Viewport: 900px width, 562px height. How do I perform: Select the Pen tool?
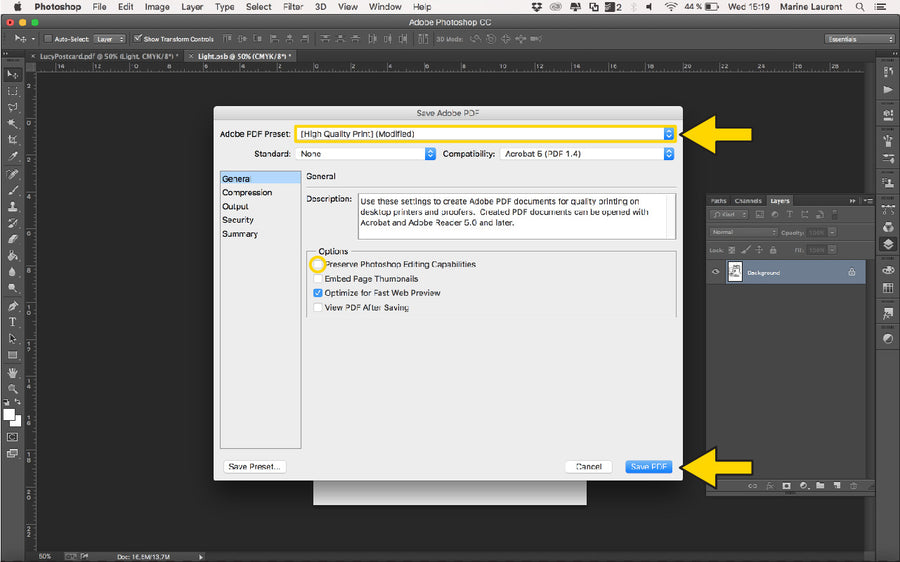[x=12, y=305]
